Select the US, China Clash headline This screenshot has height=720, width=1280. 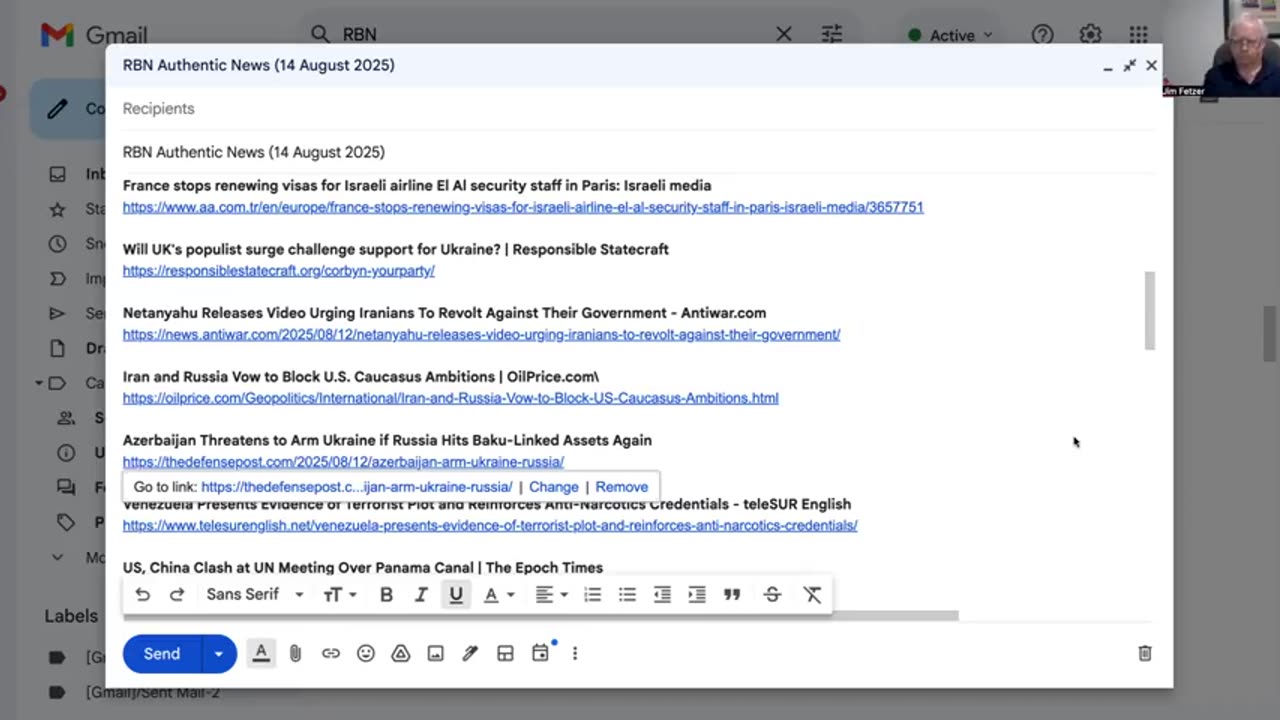[x=363, y=567]
